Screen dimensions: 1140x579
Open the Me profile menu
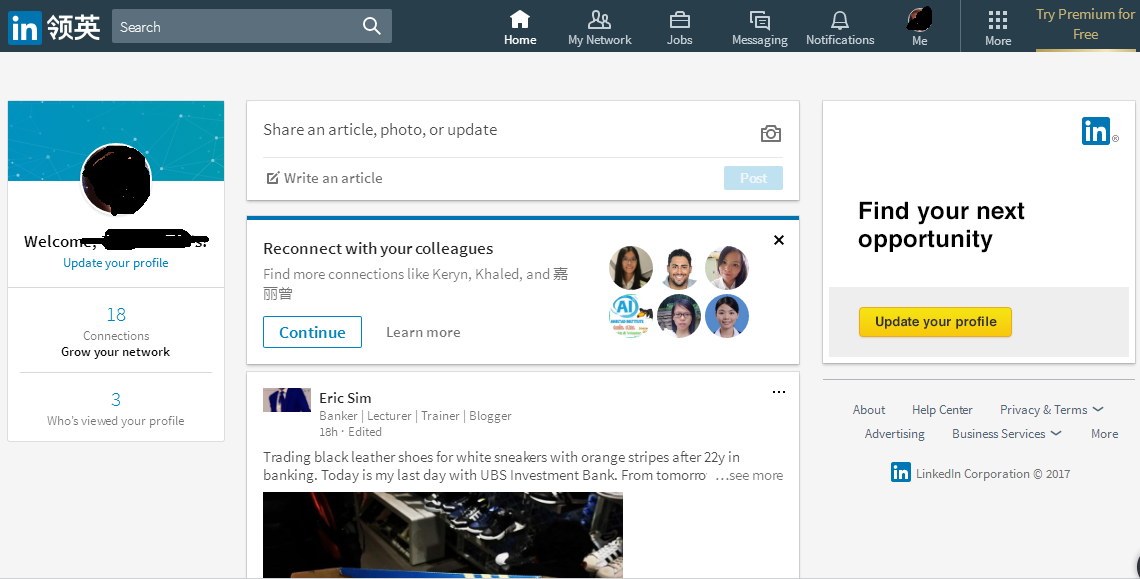pyautogui.click(x=920, y=28)
